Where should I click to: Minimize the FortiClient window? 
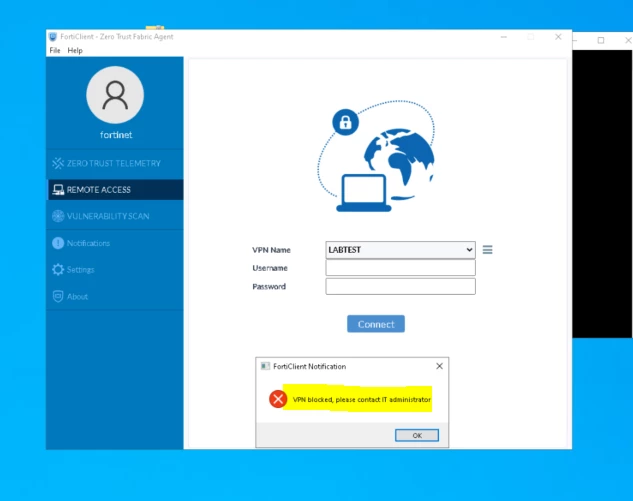click(503, 37)
